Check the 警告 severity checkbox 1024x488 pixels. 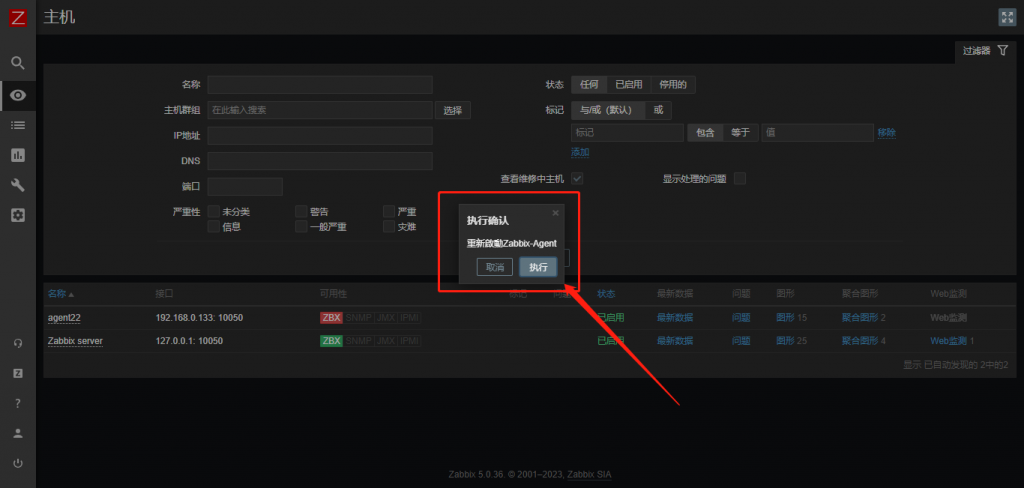(301, 212)
